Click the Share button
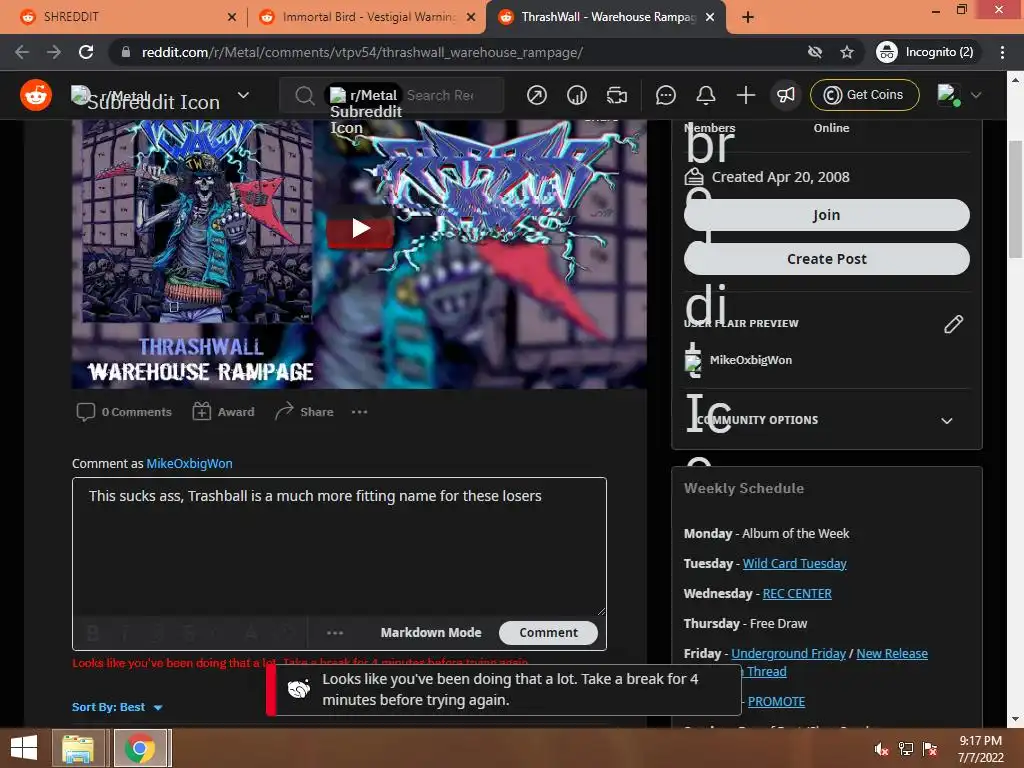Viewport: 1024px width, 768px height. [304, 412]
